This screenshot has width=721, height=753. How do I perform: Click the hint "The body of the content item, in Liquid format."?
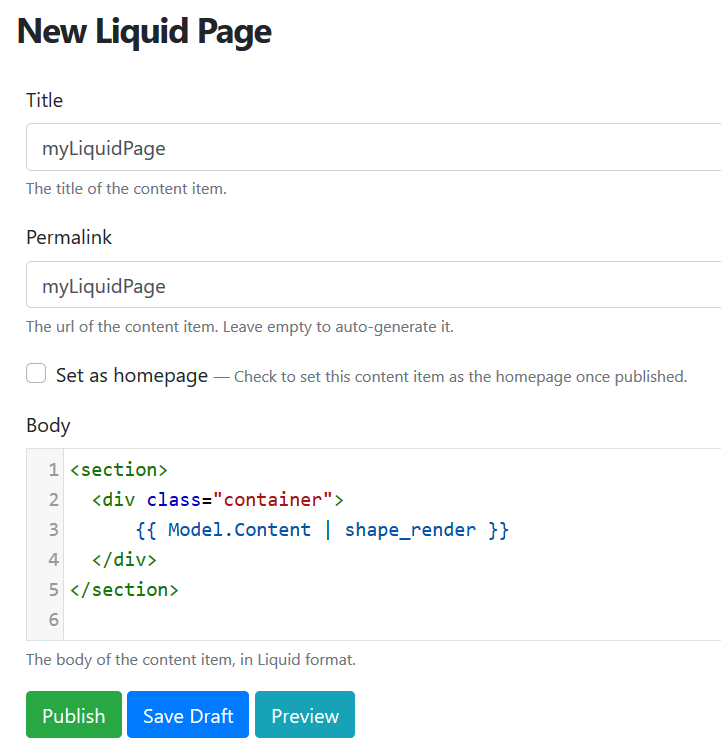pos(191,660)
